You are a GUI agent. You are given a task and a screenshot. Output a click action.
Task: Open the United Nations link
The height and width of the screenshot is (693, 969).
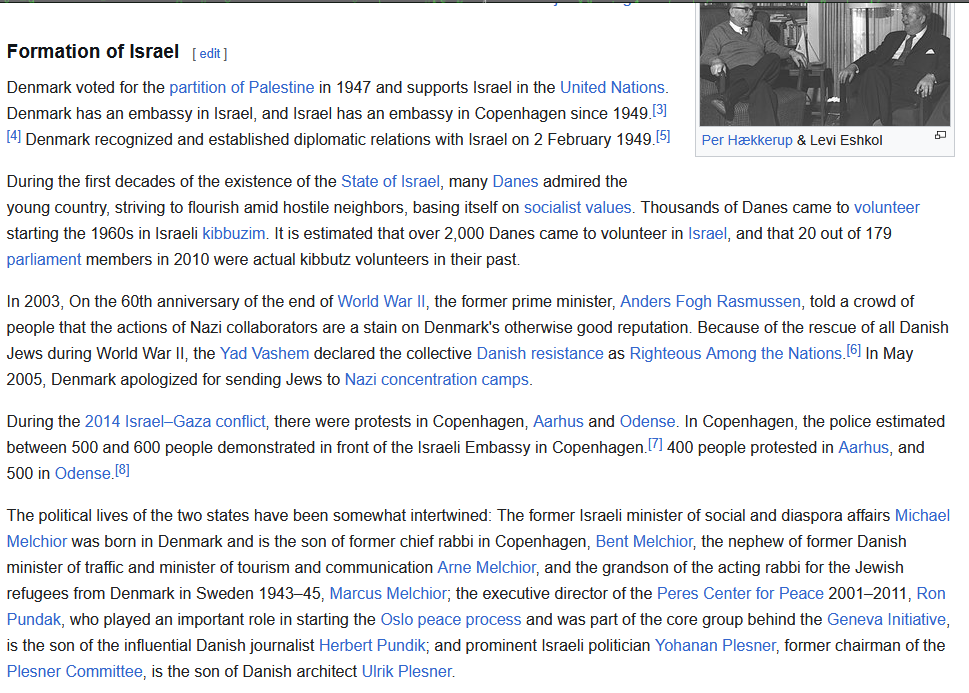coord(612,88)
